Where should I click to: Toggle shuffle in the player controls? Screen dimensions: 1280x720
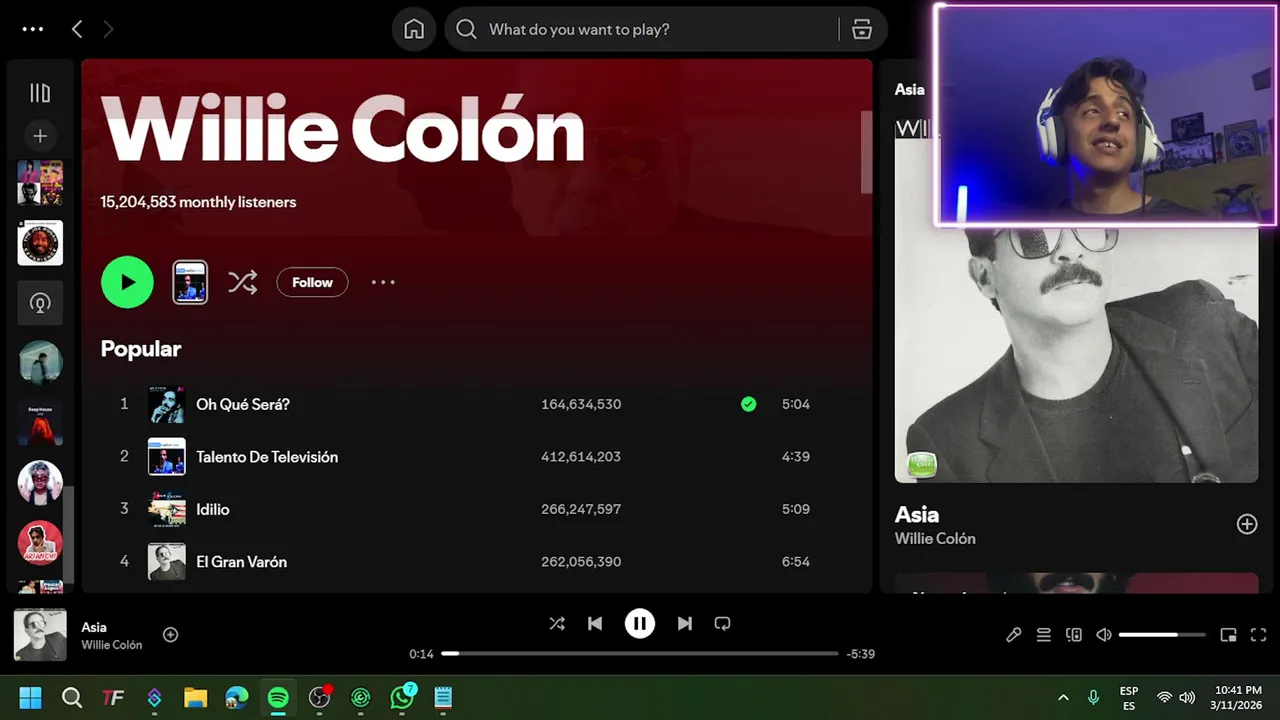(557, 624)
